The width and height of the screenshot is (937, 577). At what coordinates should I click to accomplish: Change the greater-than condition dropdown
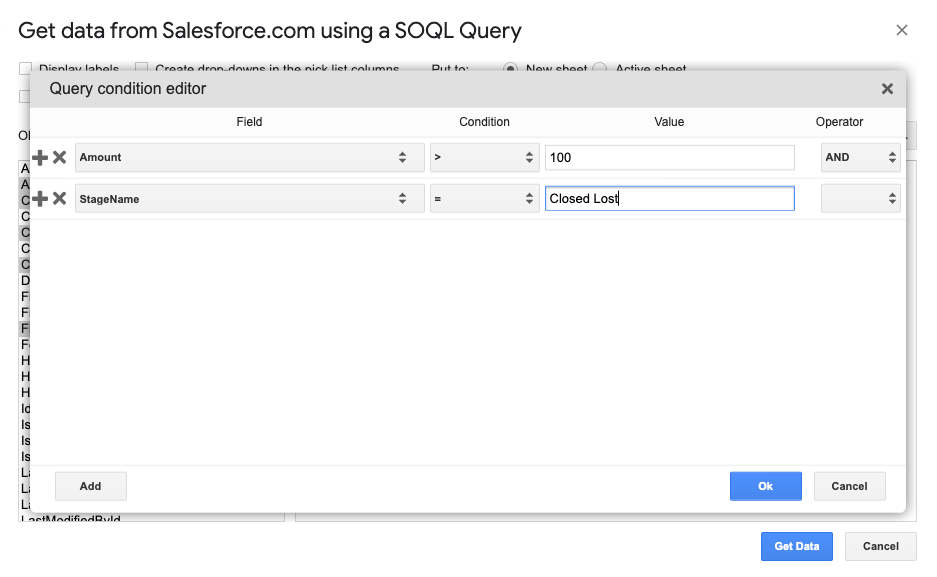[485, 157]
